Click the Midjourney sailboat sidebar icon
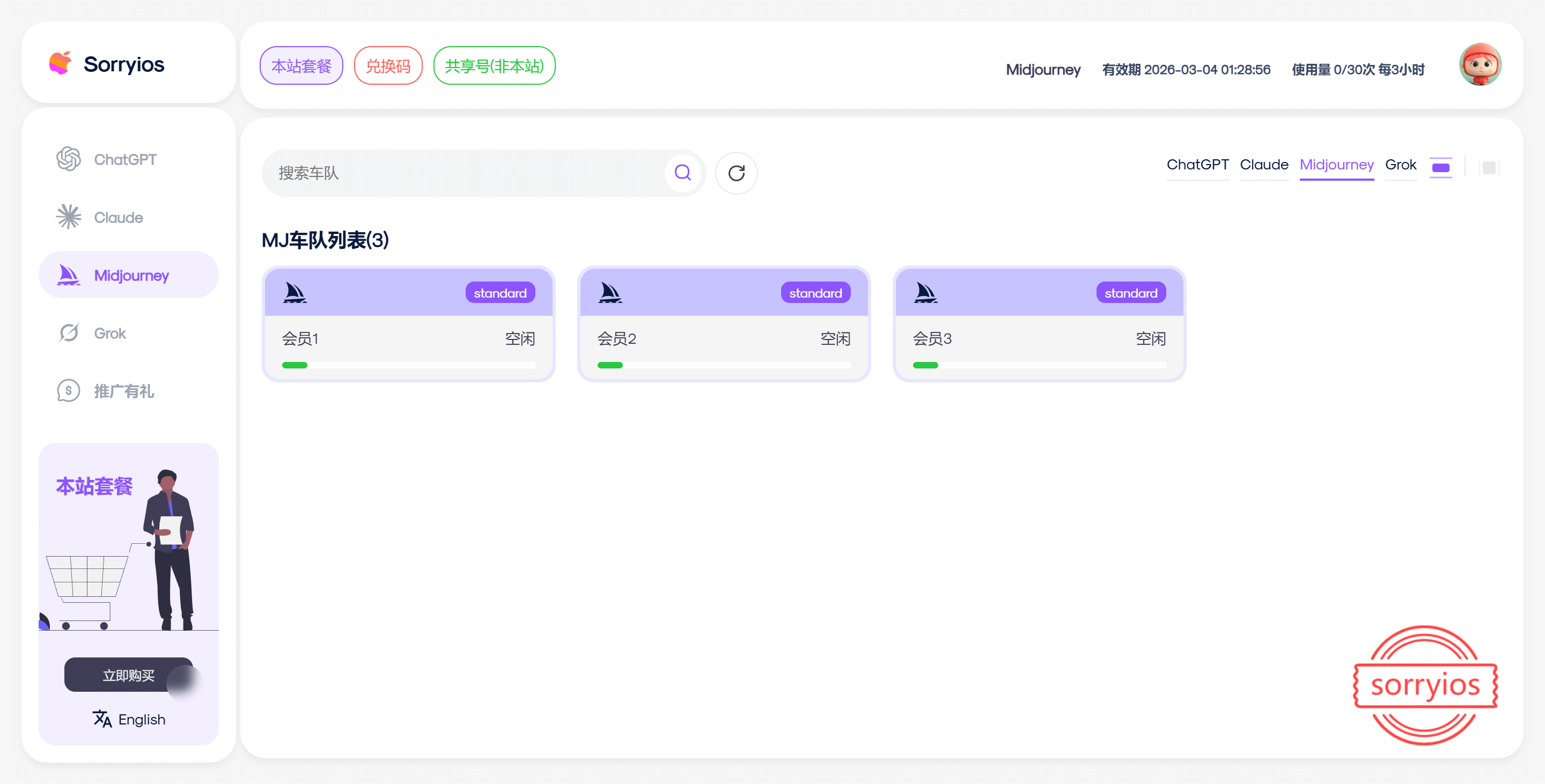1545x784 pixels. click(68, 275)
